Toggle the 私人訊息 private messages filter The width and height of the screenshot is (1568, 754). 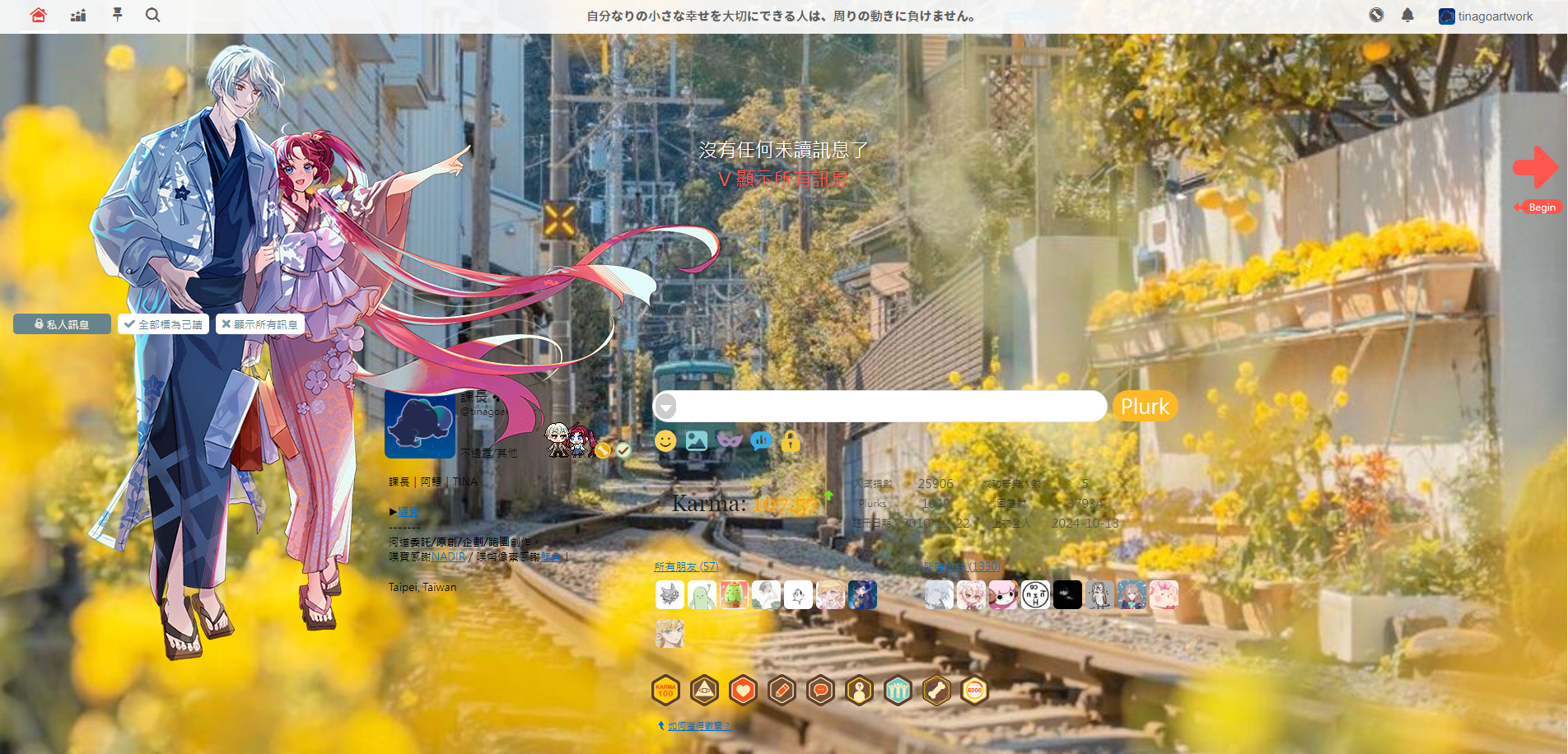[62, 324]
